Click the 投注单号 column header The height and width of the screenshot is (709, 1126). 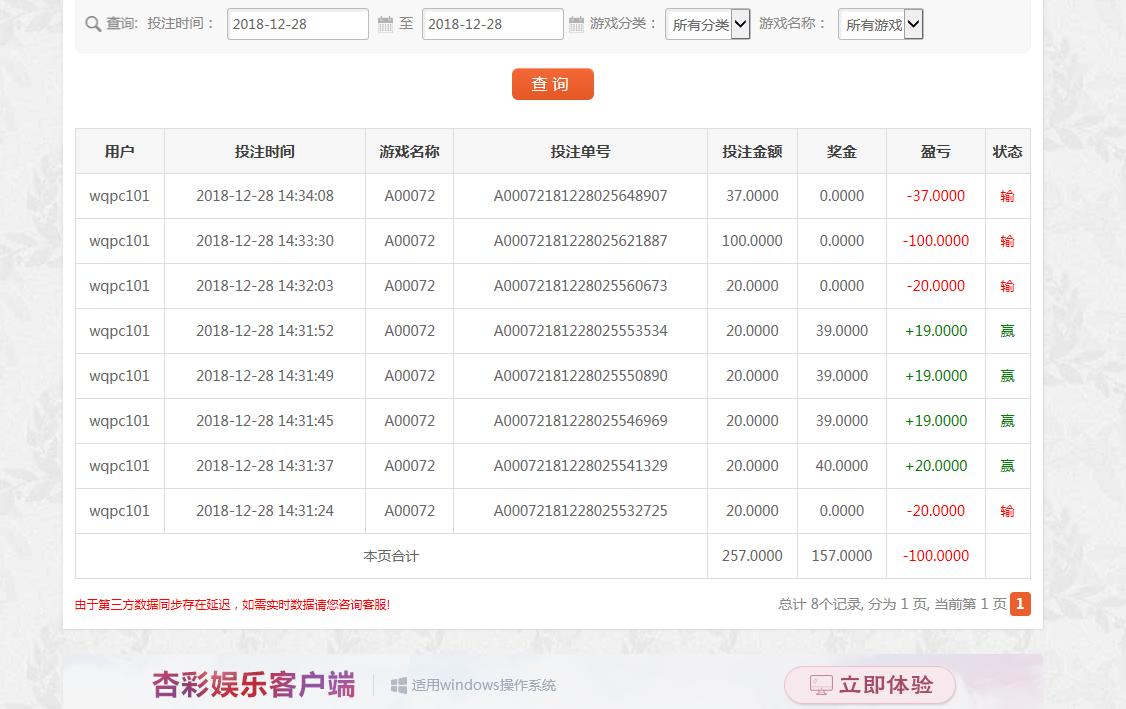[x=580, y=152]
